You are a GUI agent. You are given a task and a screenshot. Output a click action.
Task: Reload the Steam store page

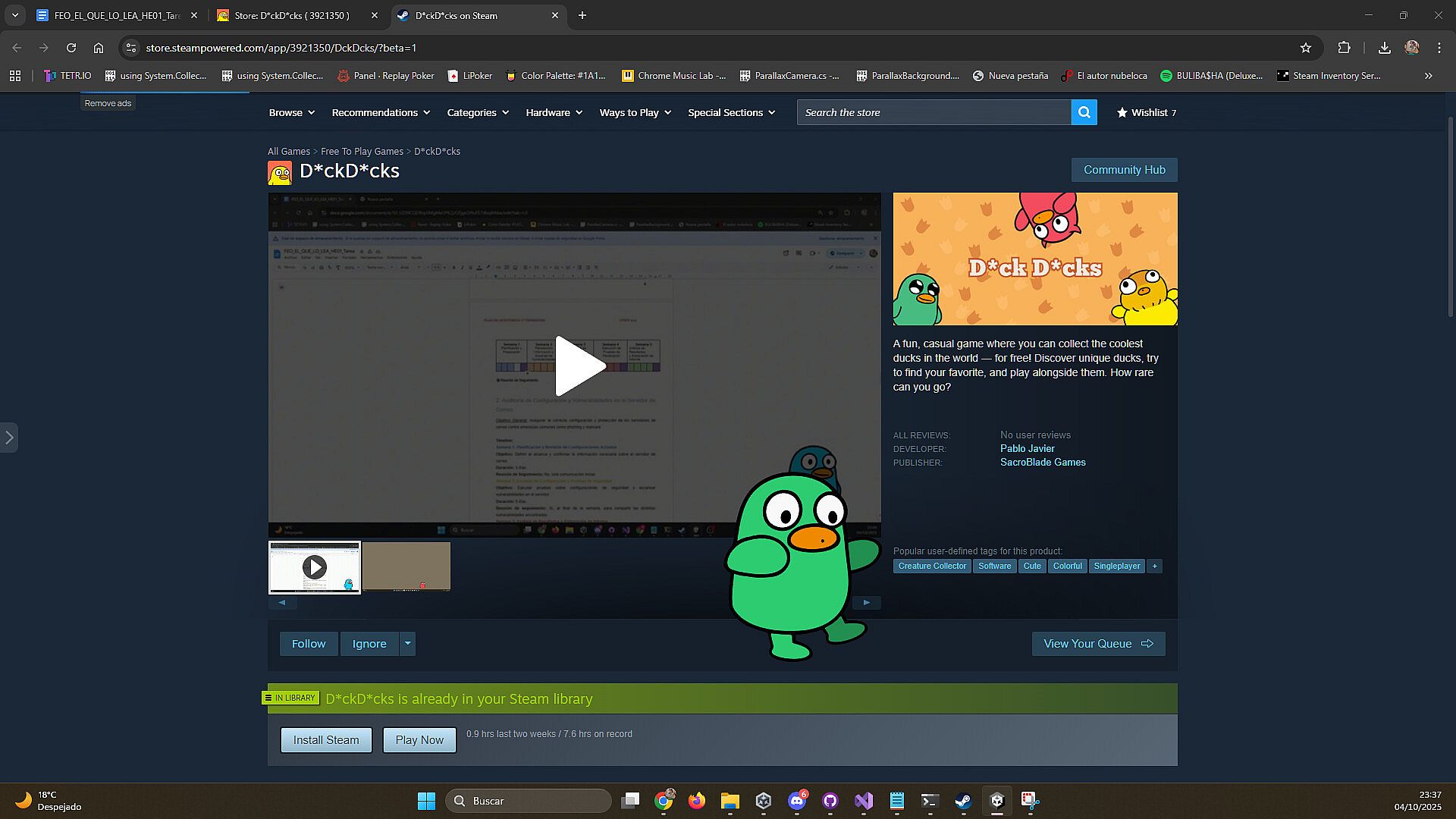(x=71, y=48)
